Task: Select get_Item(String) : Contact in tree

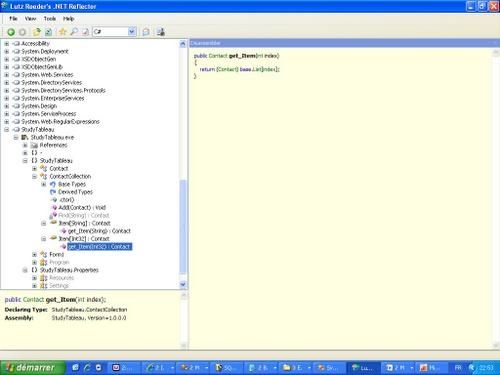Action: click(x=99, y=231)
